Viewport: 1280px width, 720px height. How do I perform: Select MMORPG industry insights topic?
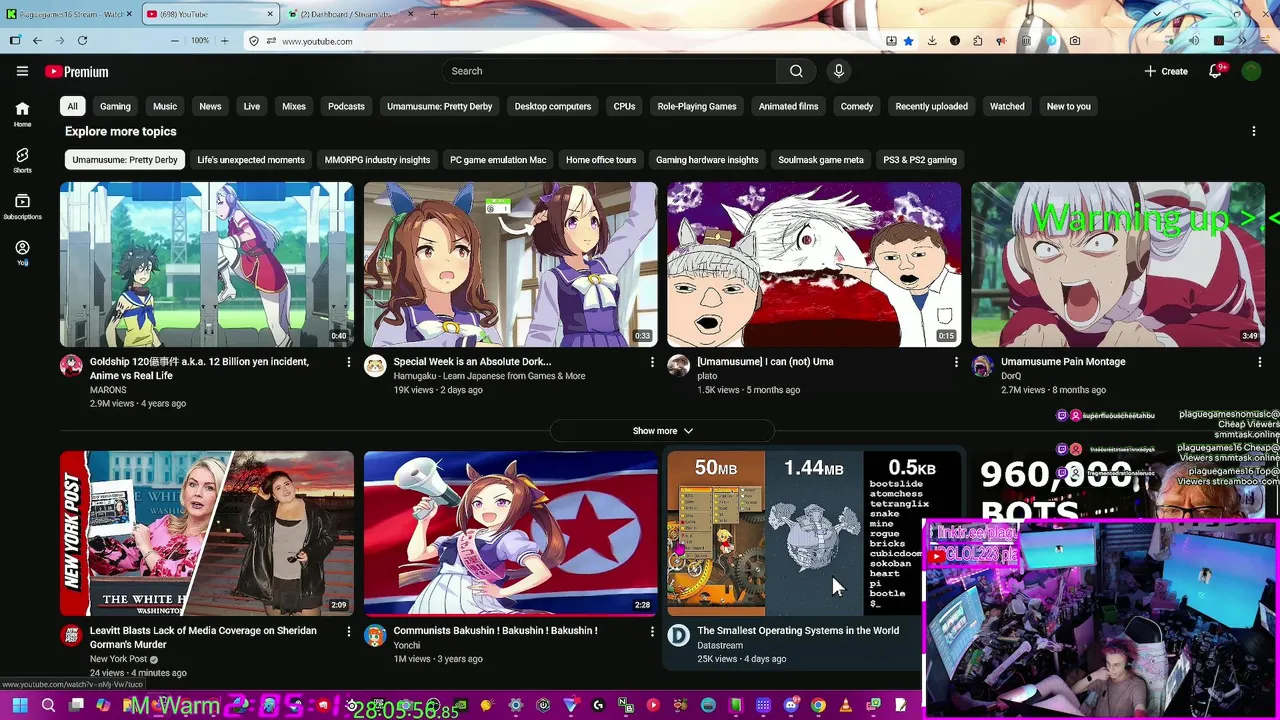pyautogui.click(x=377, y=160)
